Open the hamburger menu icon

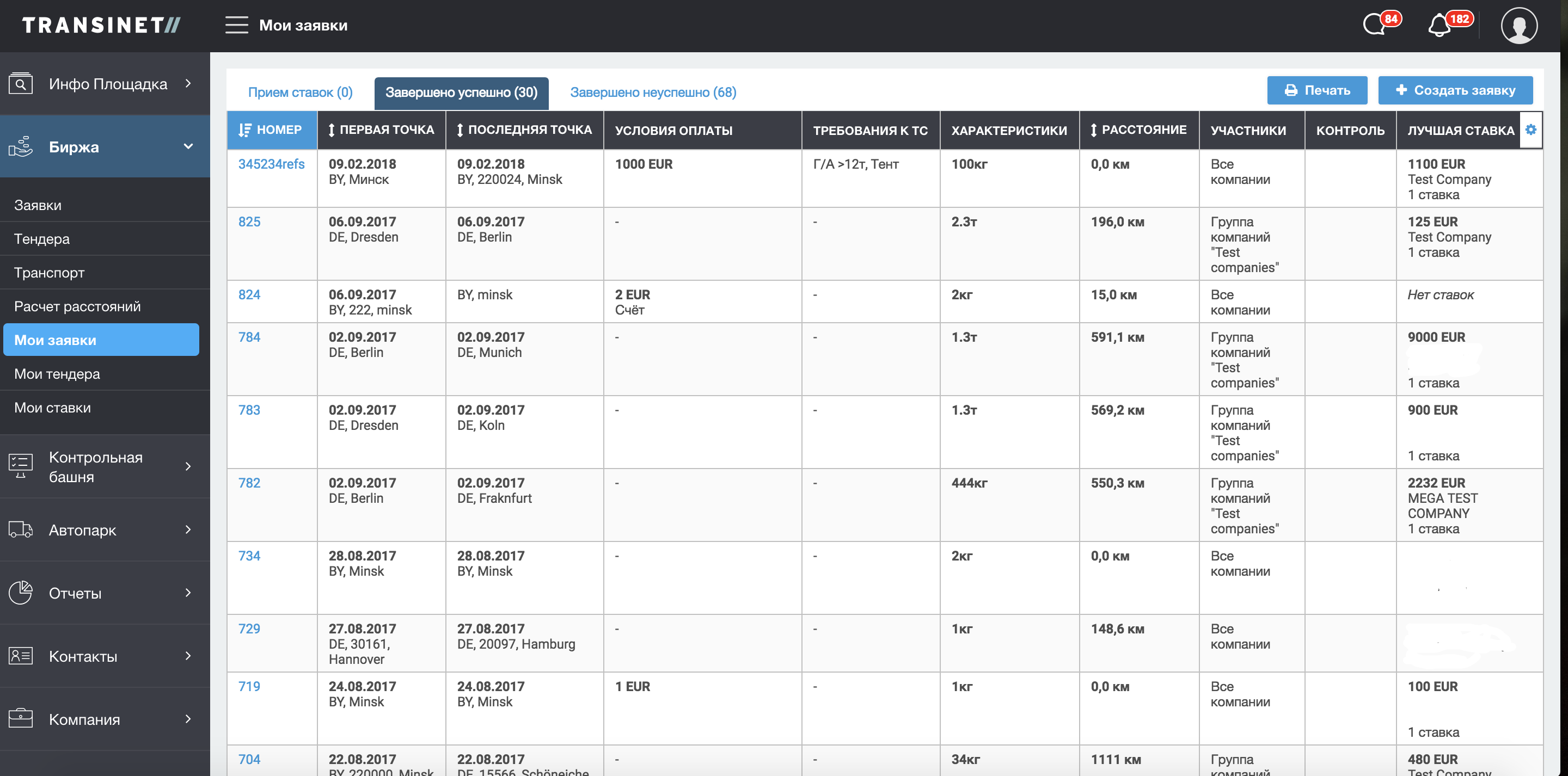pos(236,25)
